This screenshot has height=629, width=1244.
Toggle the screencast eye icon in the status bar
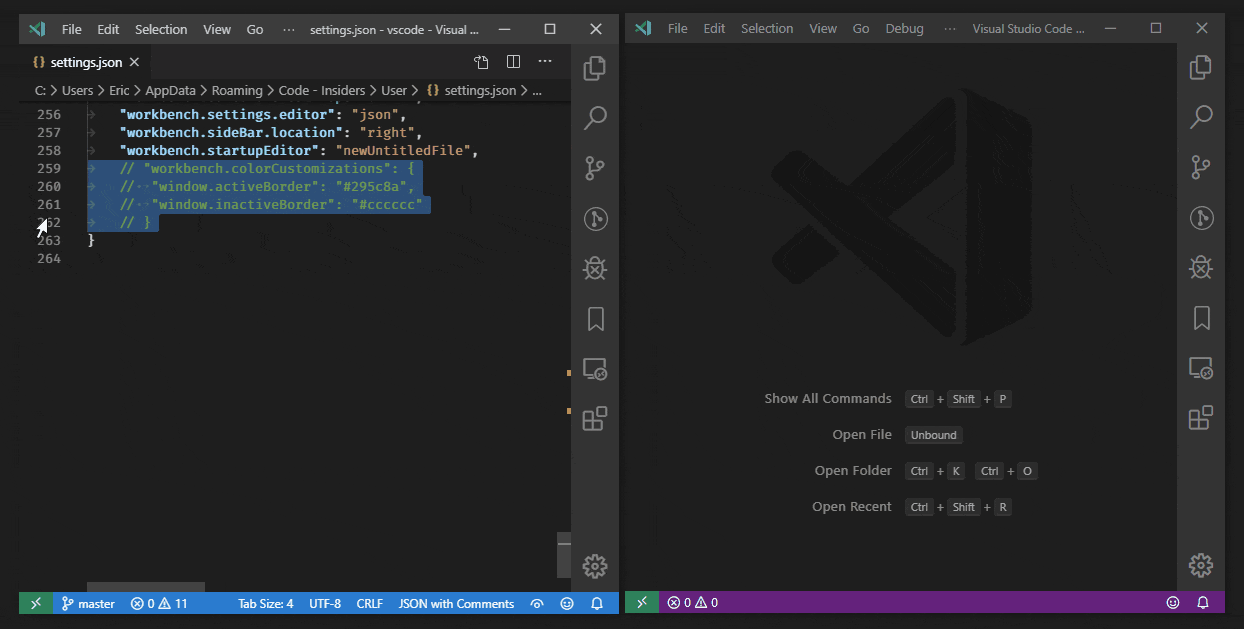pos(537,603)
